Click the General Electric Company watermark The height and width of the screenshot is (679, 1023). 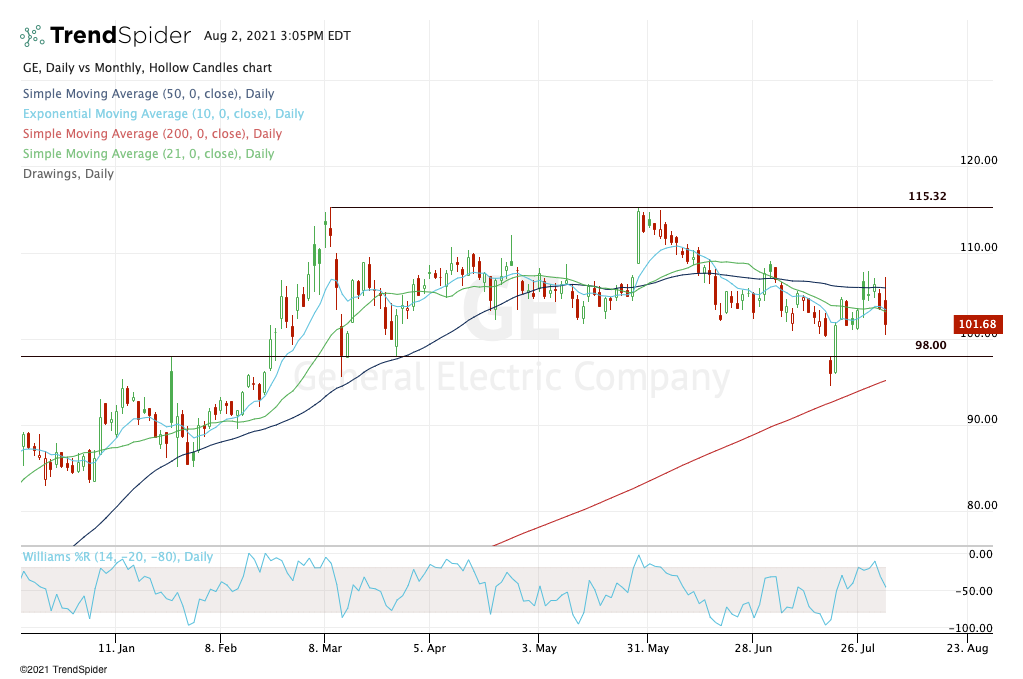coord(511,379)
